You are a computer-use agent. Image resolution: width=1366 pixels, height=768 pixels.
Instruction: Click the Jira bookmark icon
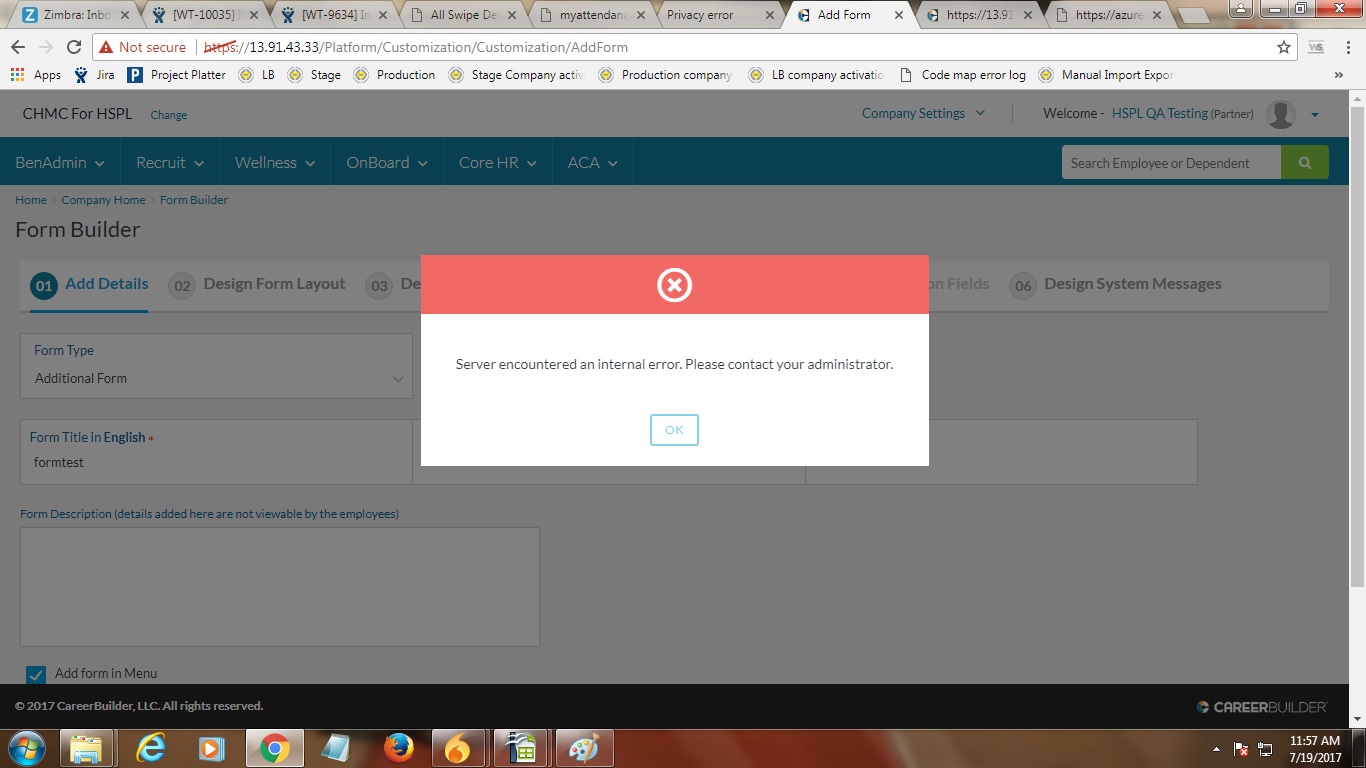coord(82,74)
